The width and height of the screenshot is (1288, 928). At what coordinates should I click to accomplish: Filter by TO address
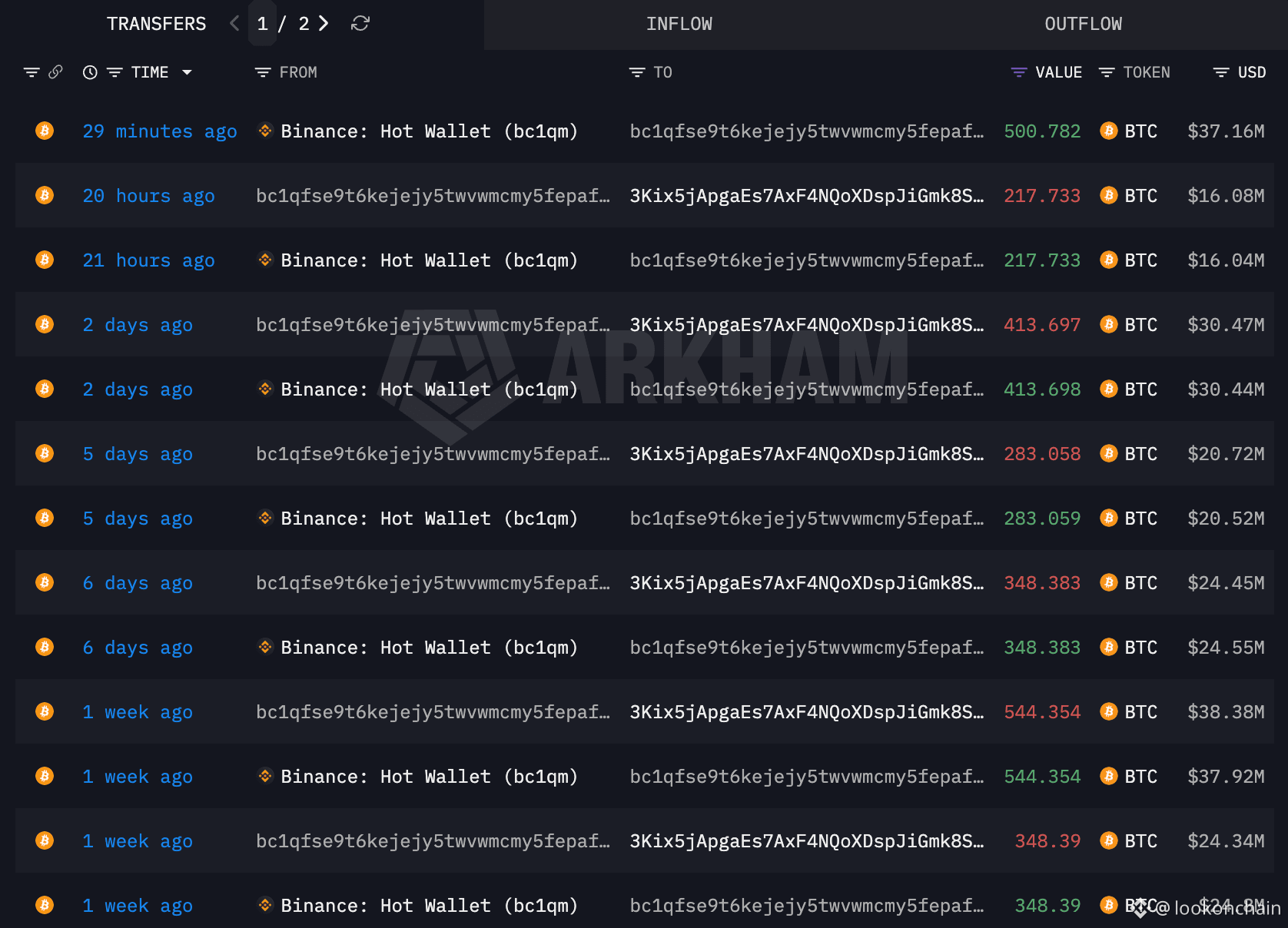pyautogui.click(x=637, y=72)
